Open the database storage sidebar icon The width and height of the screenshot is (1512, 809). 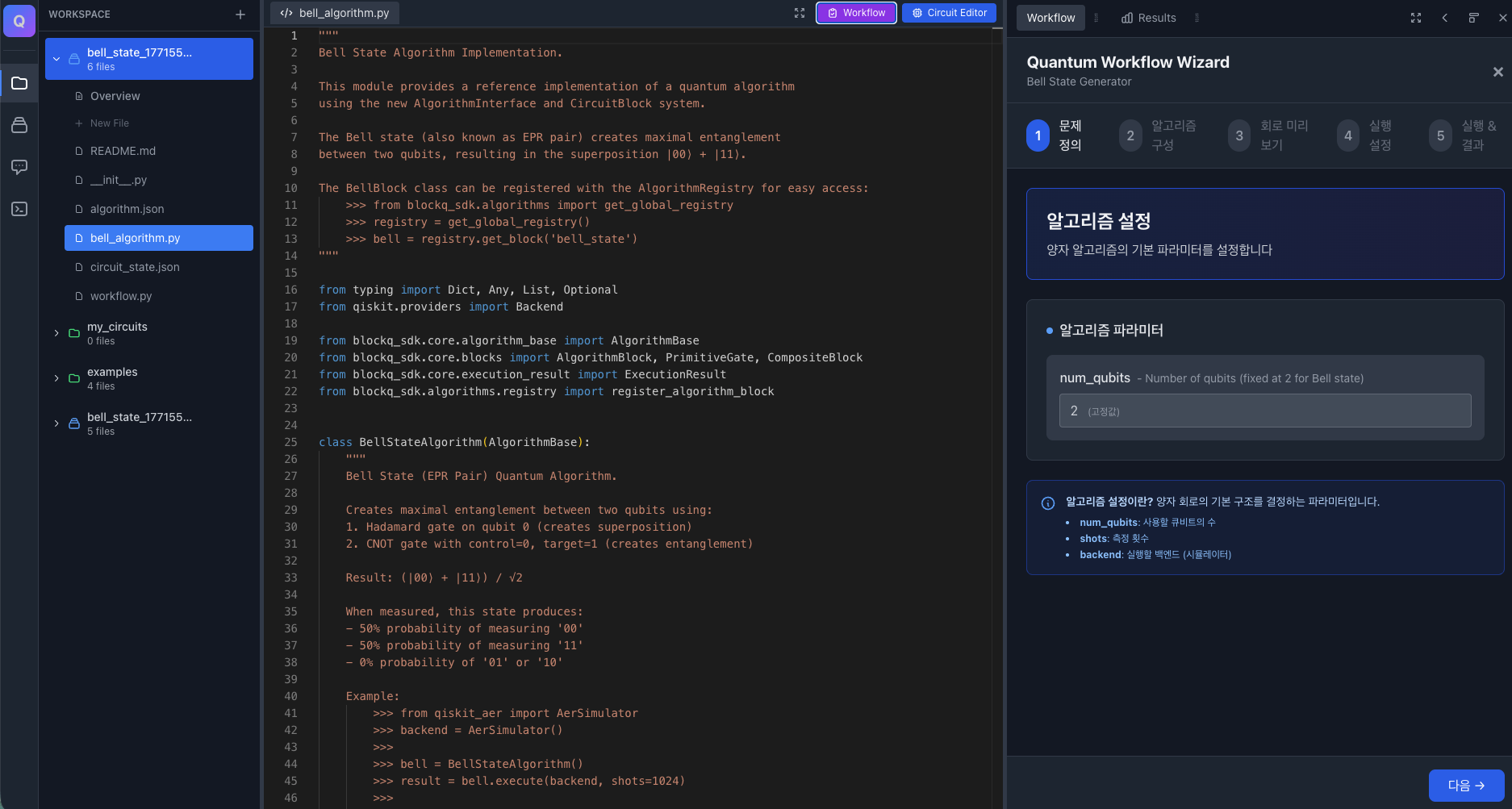[19, 125]
